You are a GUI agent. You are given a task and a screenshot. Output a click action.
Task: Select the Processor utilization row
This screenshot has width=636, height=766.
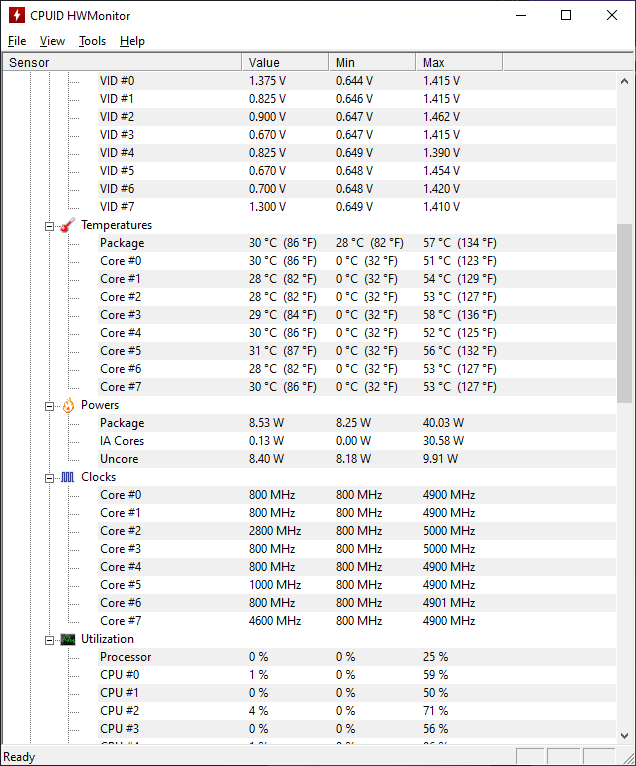(x=357, y=657)
